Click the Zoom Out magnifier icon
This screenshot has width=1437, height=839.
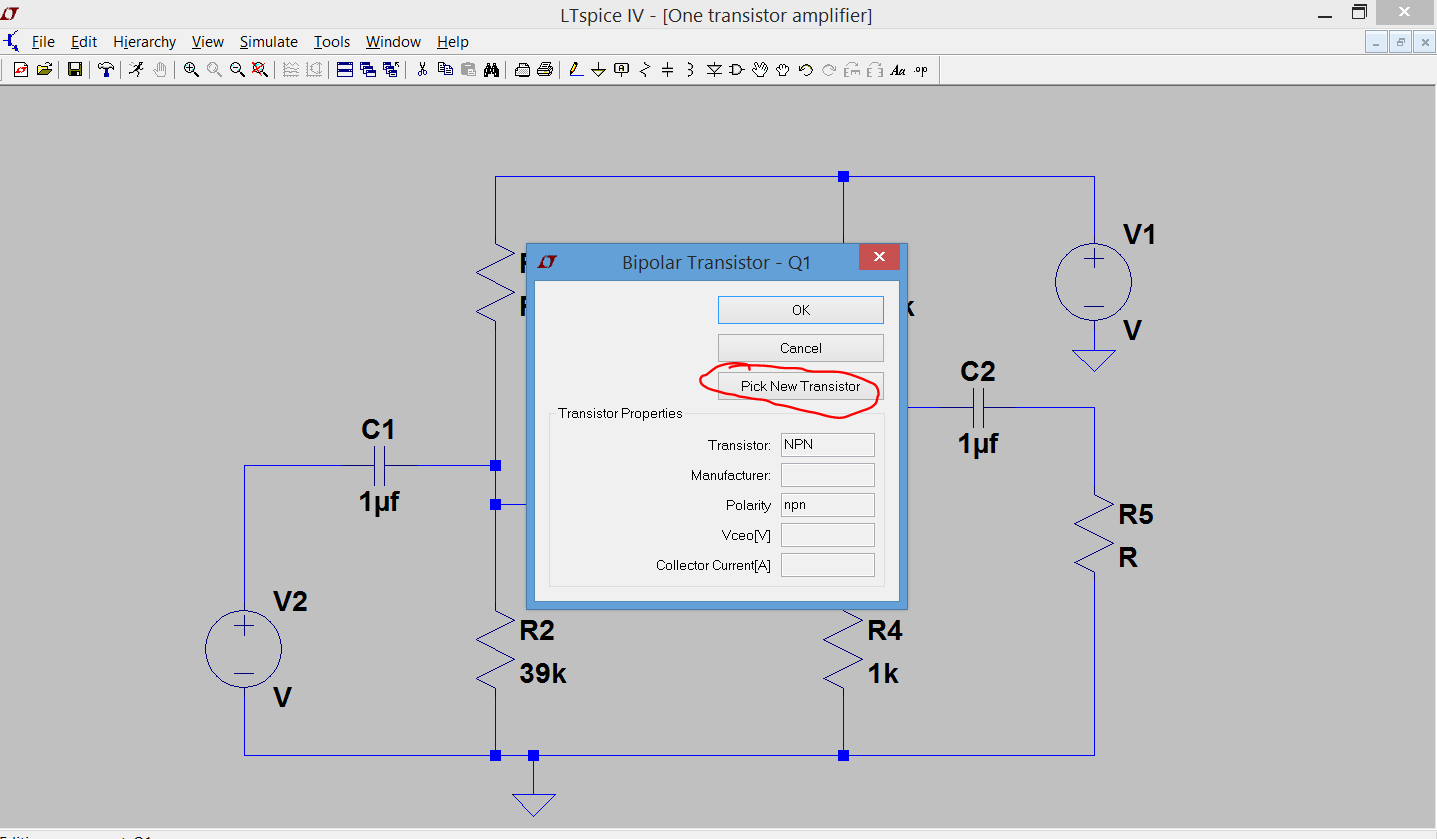(237, 70)
